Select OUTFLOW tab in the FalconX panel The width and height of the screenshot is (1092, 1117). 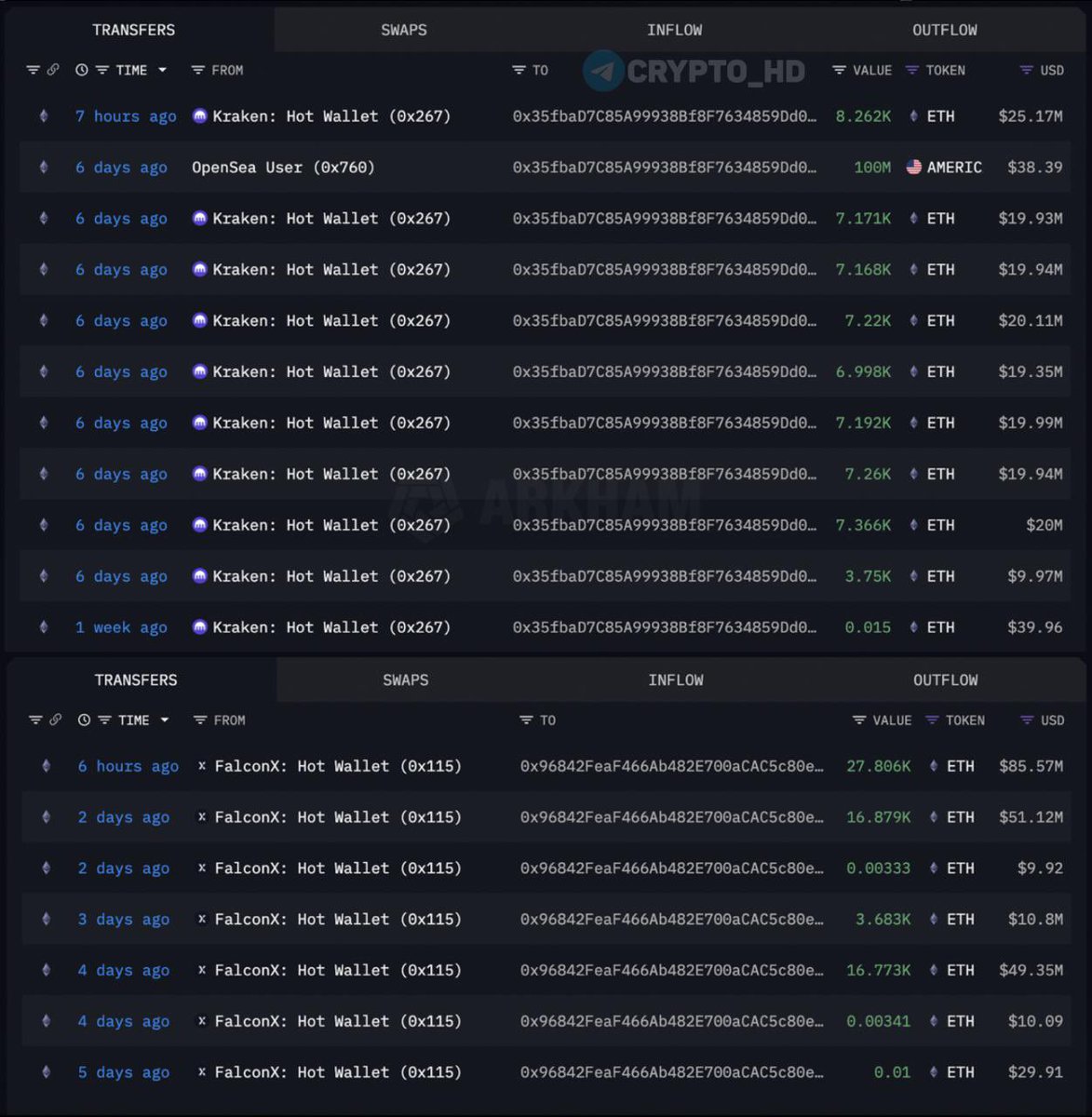[946, 680]
